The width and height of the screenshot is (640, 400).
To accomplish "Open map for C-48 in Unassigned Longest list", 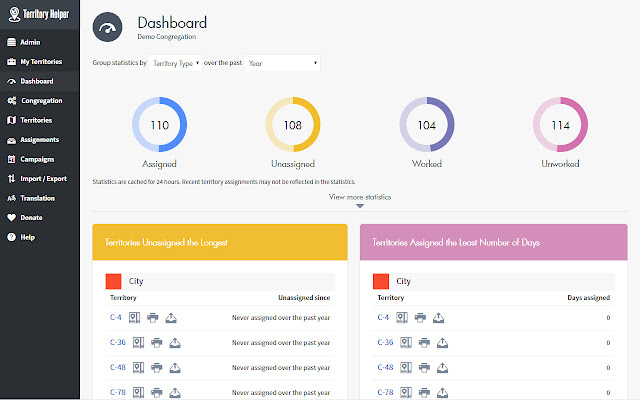I will pyautogui.click(x=138, y=367).
